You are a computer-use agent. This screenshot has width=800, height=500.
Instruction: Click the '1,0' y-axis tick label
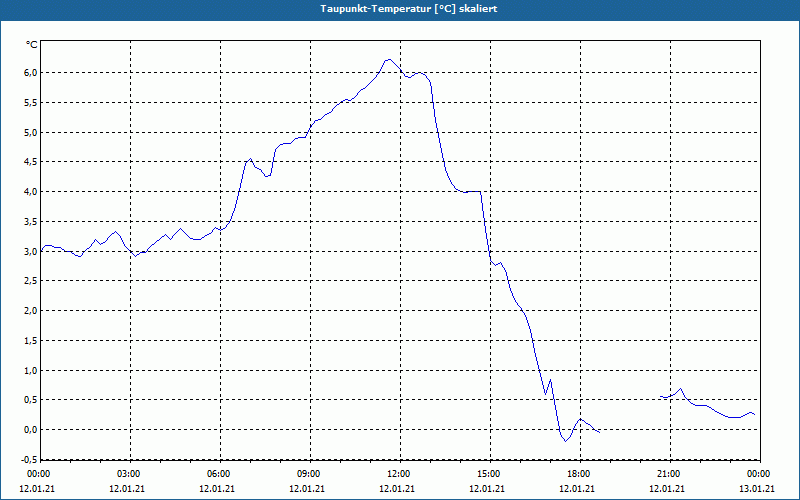(x=31, y=370)
